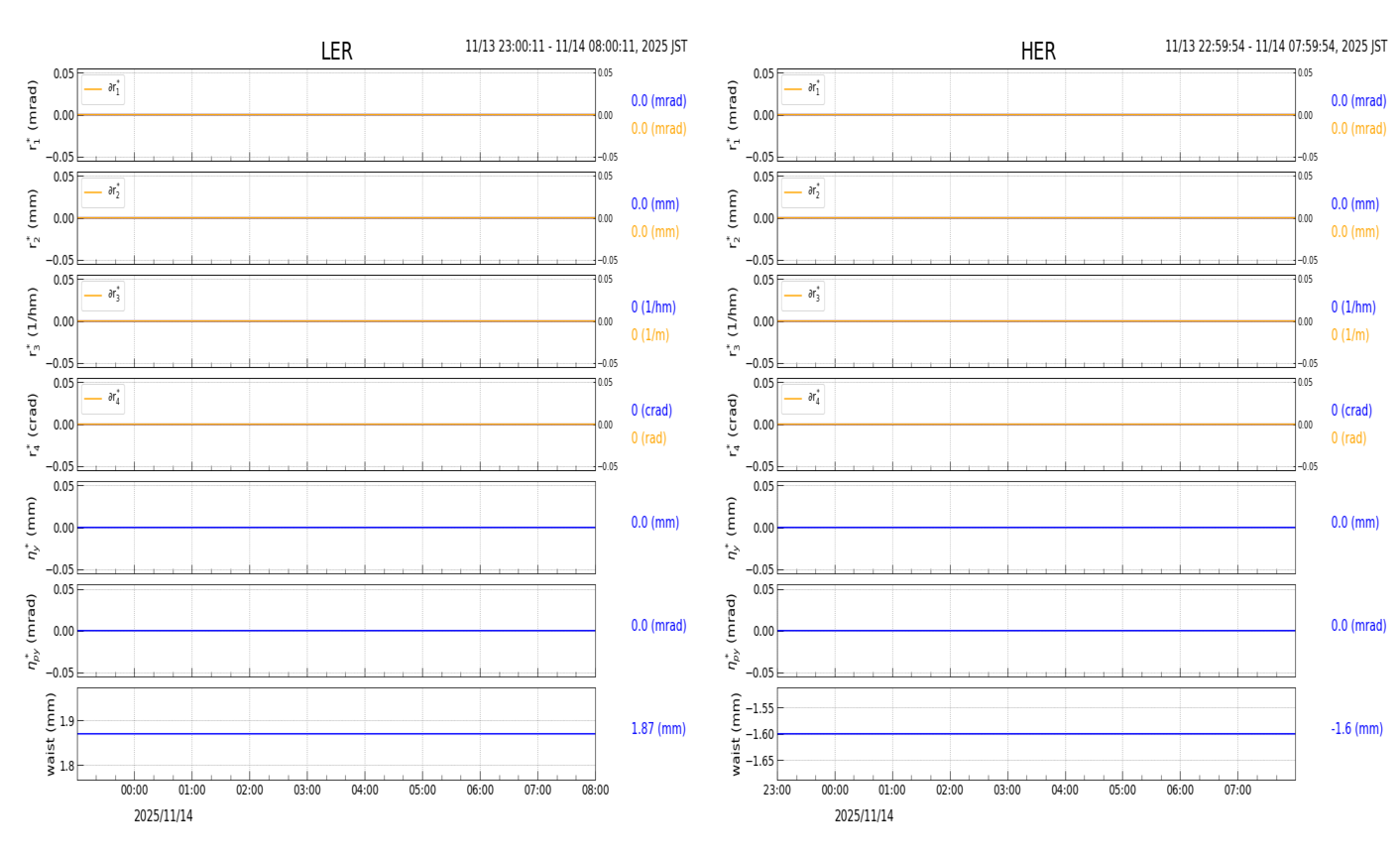Click orange 0 (rad) beside LER r4 plot
Image resolution: width=1400 pixels, height=857 pixels.
click(648, 438)
